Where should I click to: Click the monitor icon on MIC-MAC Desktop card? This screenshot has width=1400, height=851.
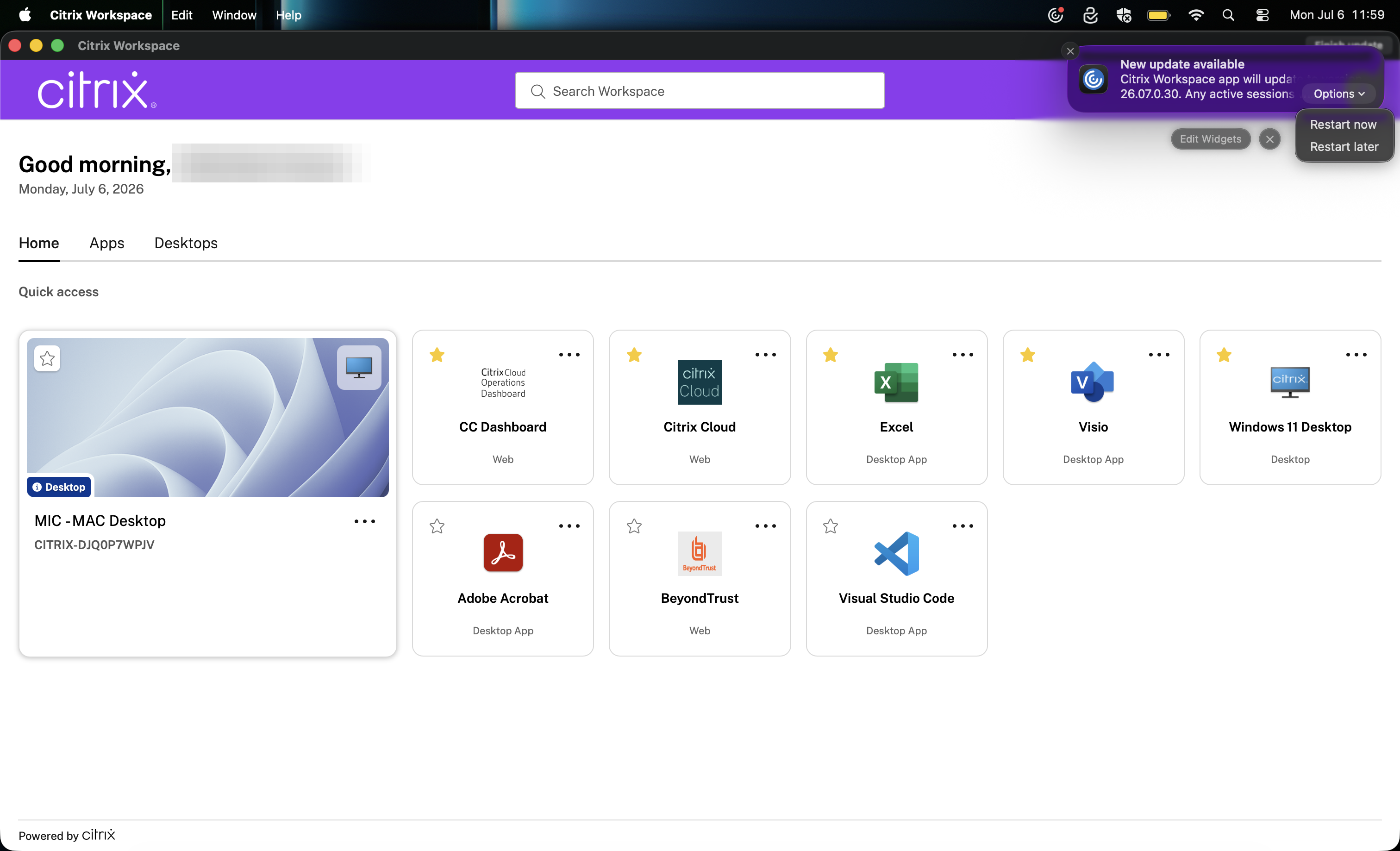359,368
